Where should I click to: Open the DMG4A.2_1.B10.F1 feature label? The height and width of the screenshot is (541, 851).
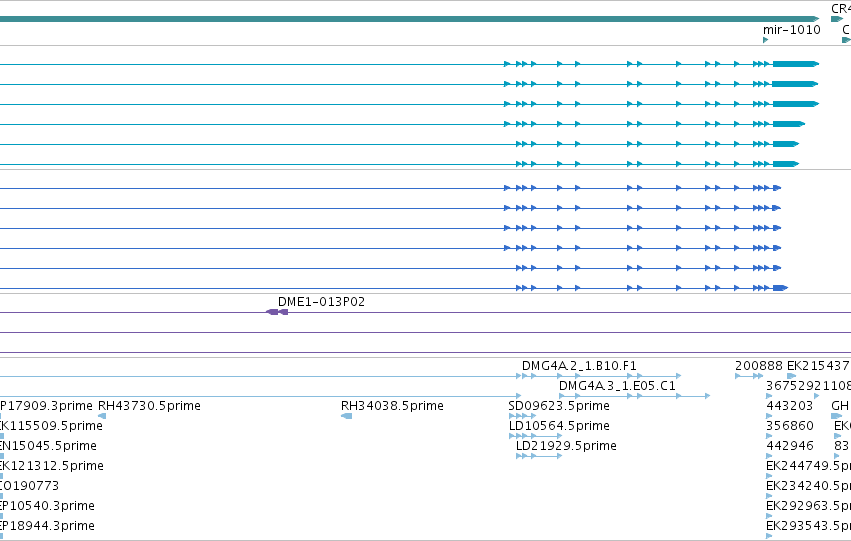(x=579, y=366)
